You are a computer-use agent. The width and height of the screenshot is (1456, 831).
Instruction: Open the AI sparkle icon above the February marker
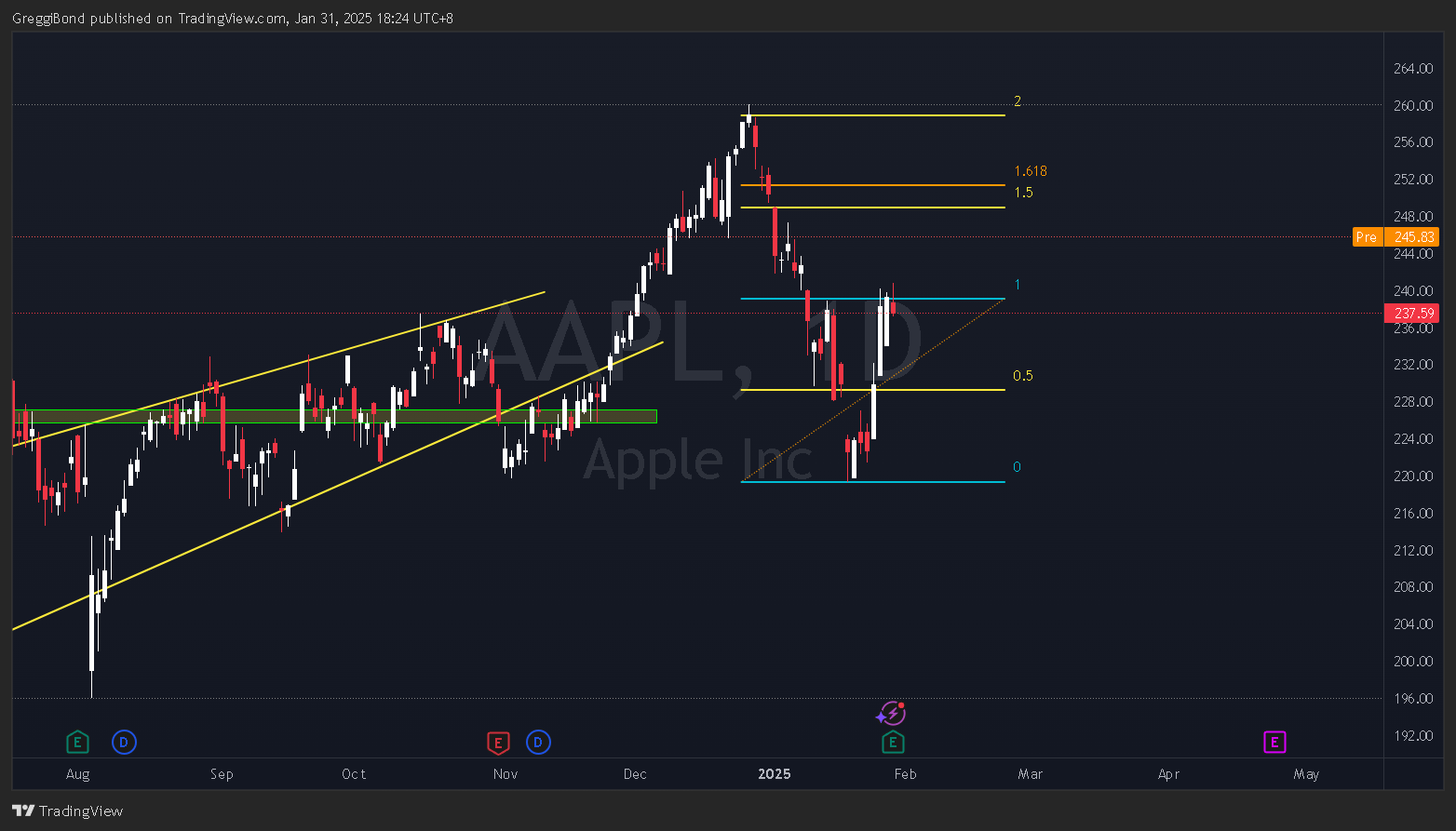(891, 713)
